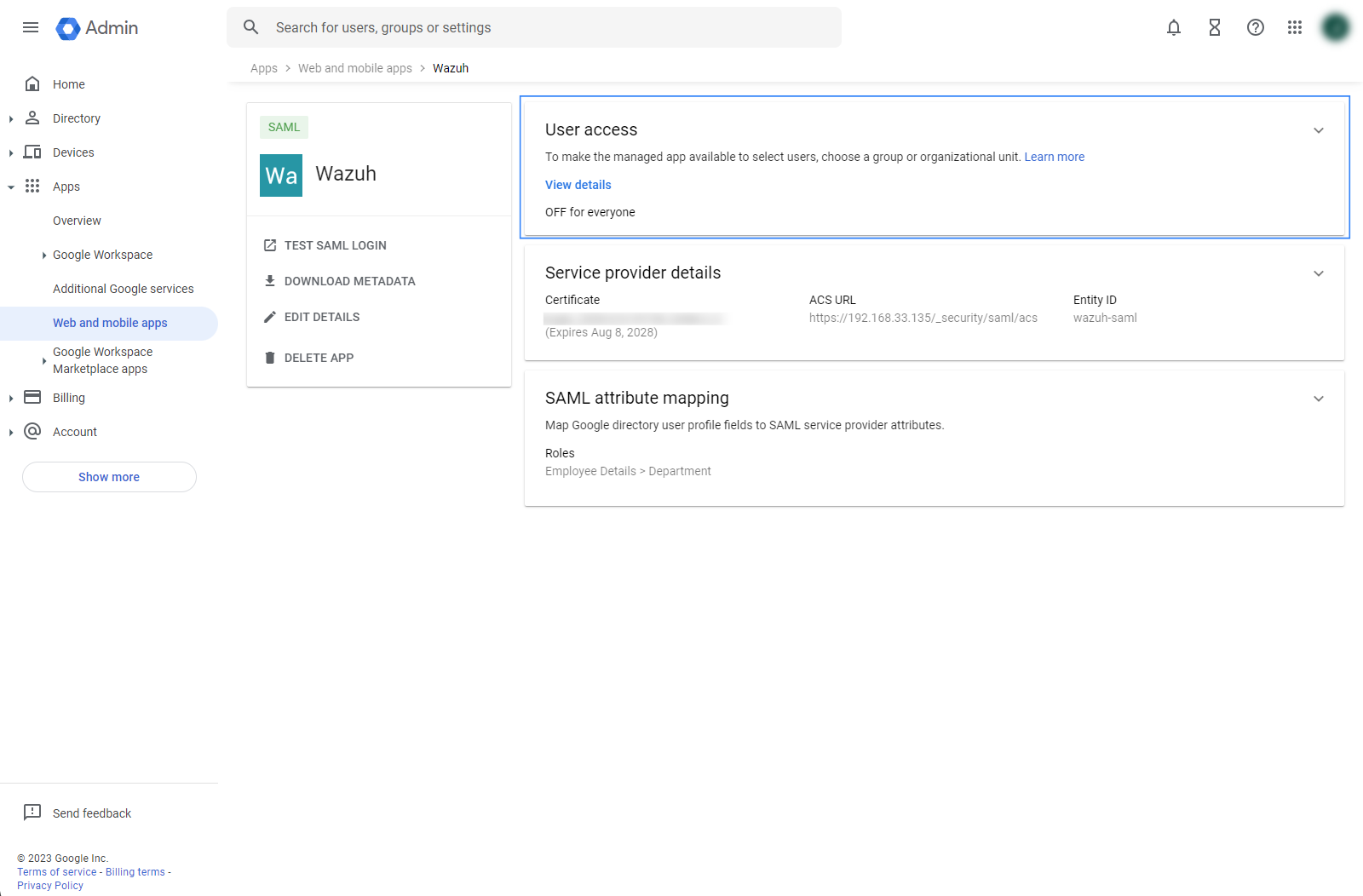The image size is (1363, 896).
Task: Open the Overview menu item under Apps
Action: (77, 221)
